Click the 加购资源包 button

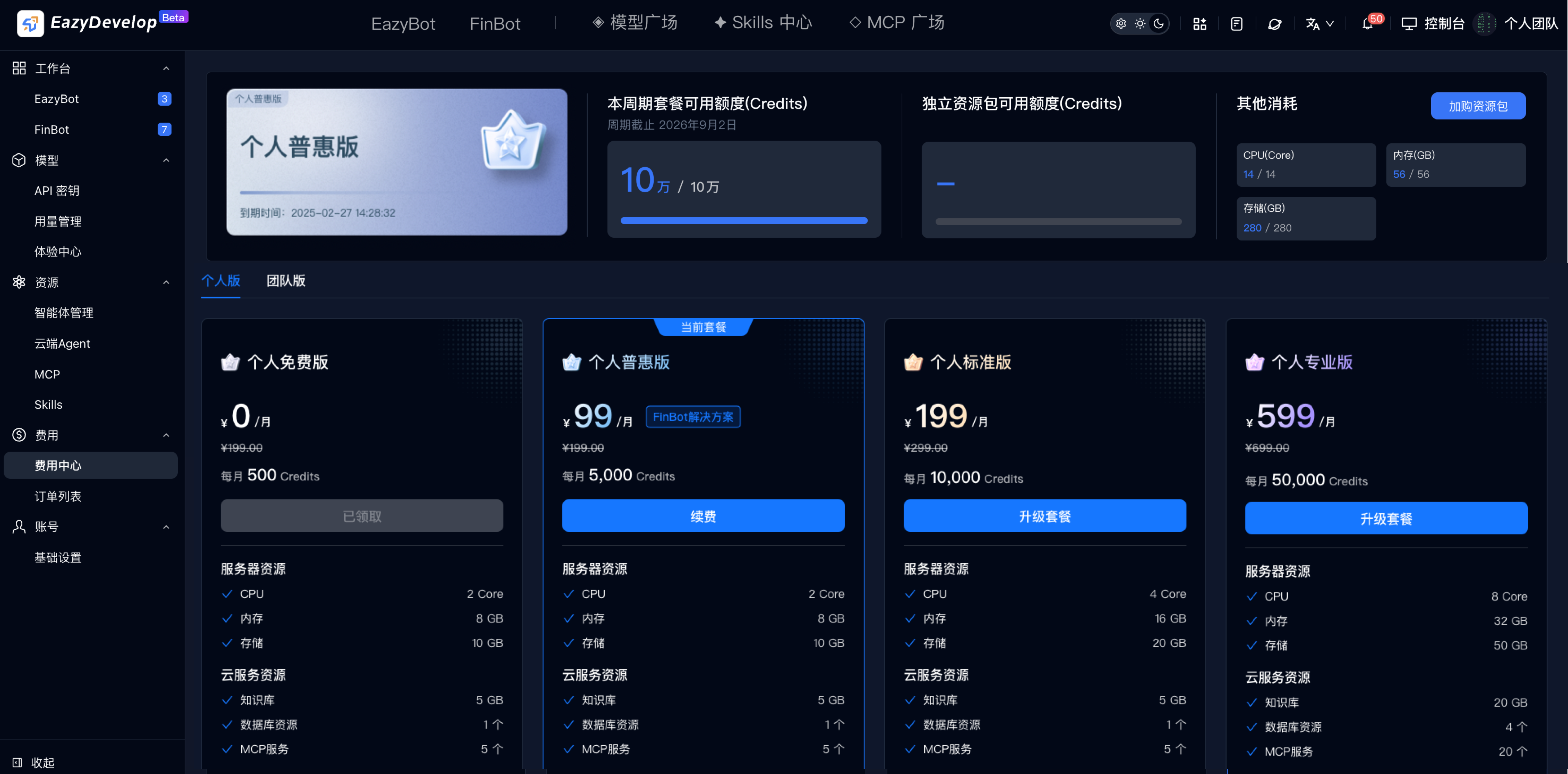click(1478, 106)
